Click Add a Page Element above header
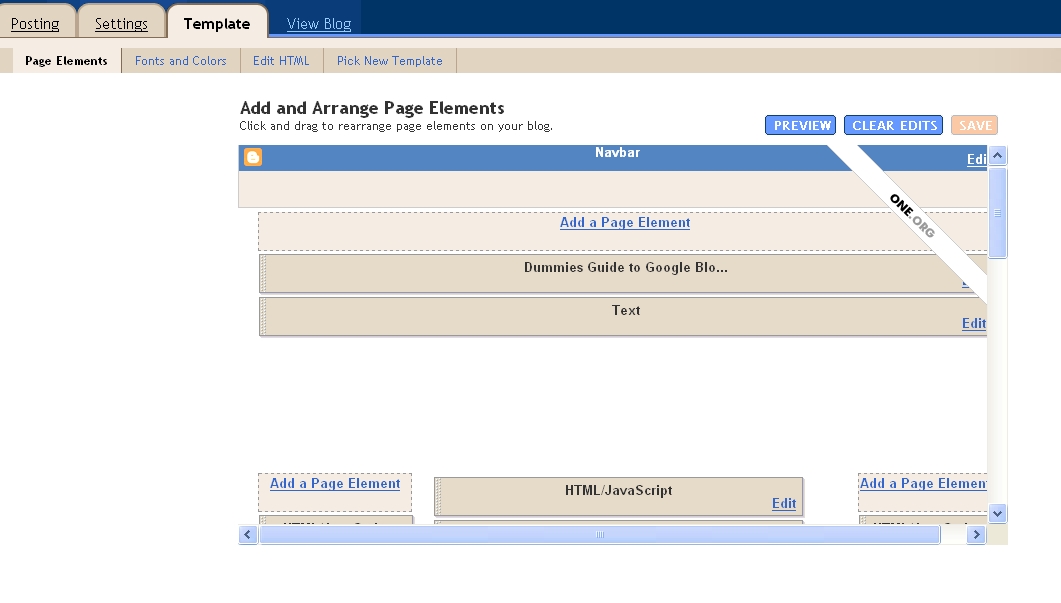The image size is (1061, 603). tap(625, 223)
